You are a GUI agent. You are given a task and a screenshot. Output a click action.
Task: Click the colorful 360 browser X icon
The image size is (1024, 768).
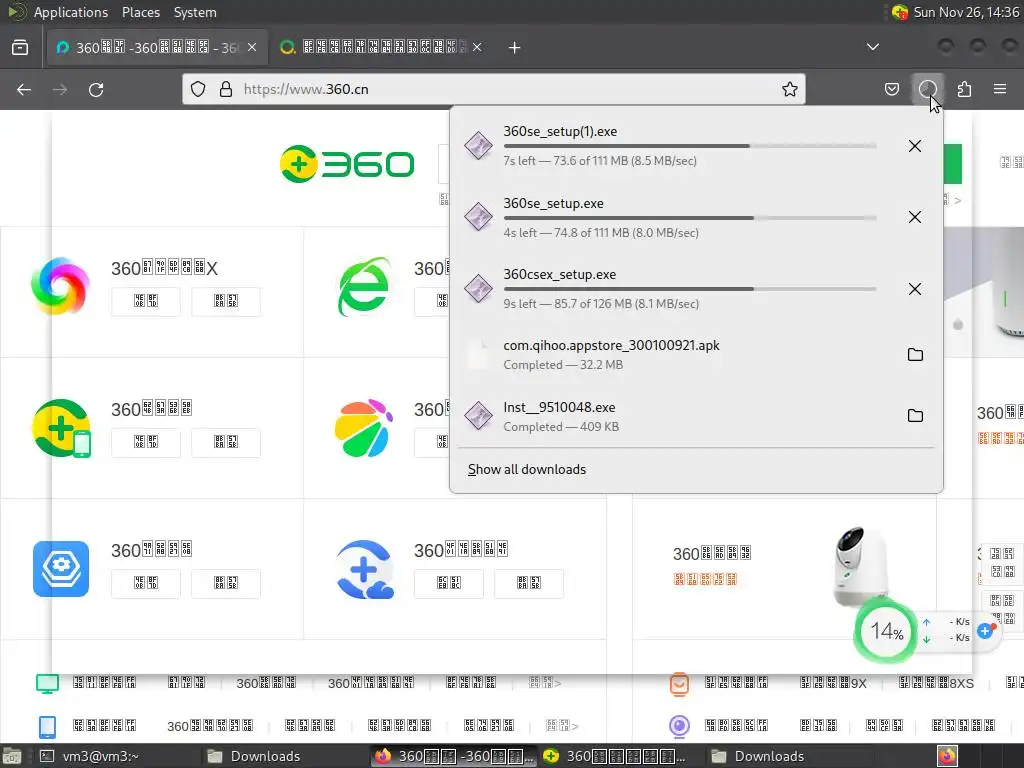point(60,286)
